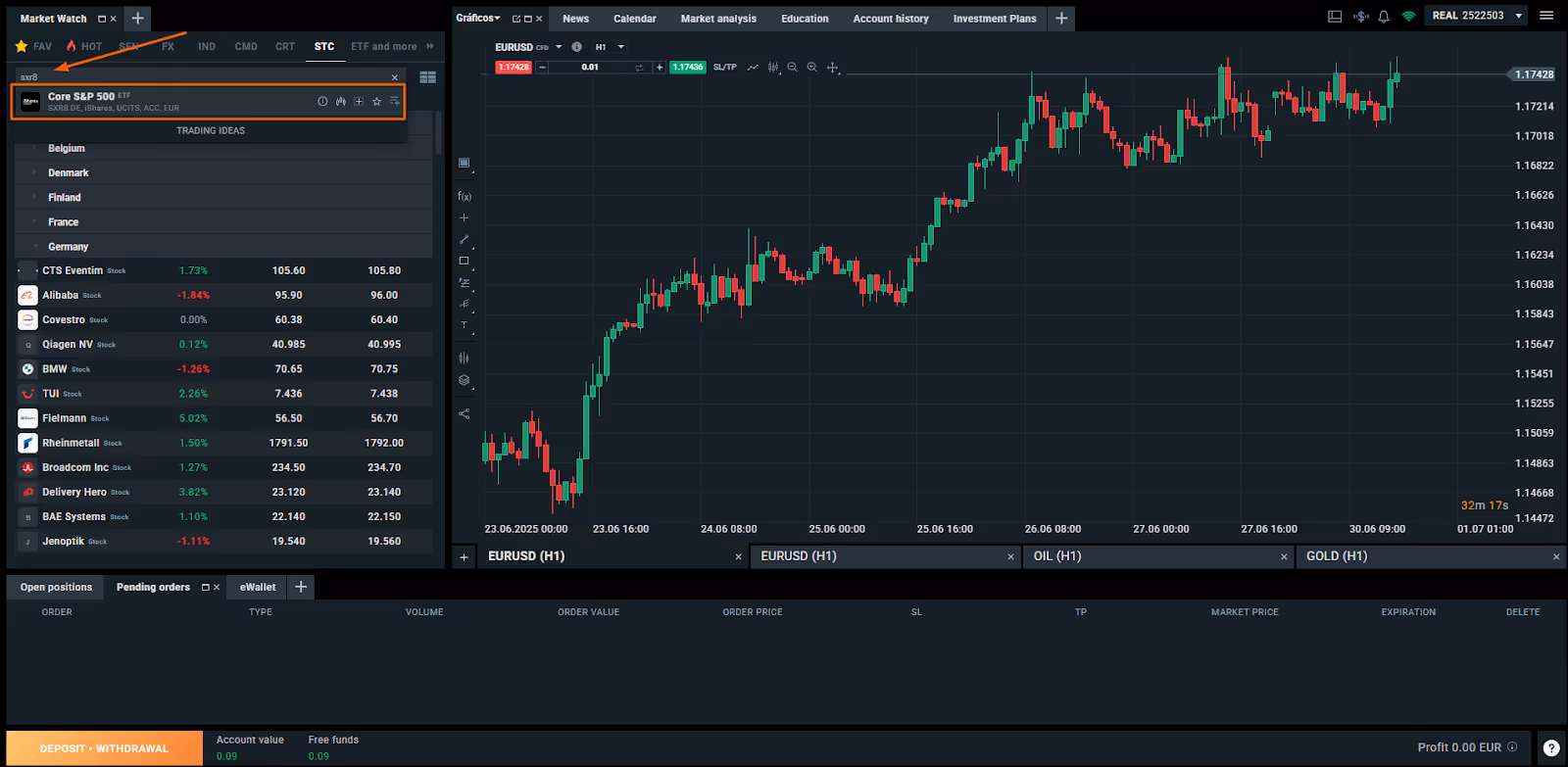Viewport: 1568px width, 767px height.
Task: Click the red sell price 1.17428
Action: 514,68
